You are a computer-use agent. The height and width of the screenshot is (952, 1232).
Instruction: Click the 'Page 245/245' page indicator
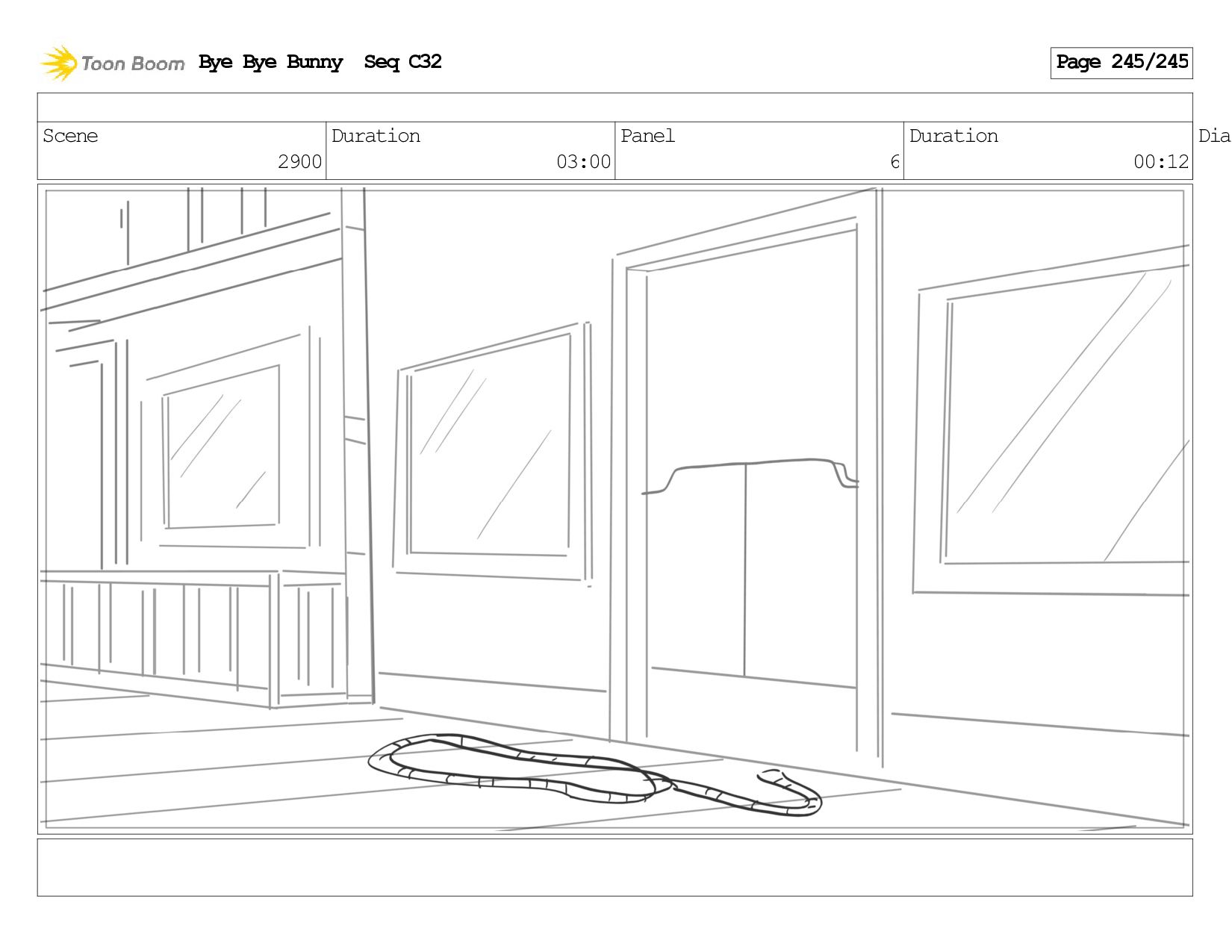tap(1121, 63)
